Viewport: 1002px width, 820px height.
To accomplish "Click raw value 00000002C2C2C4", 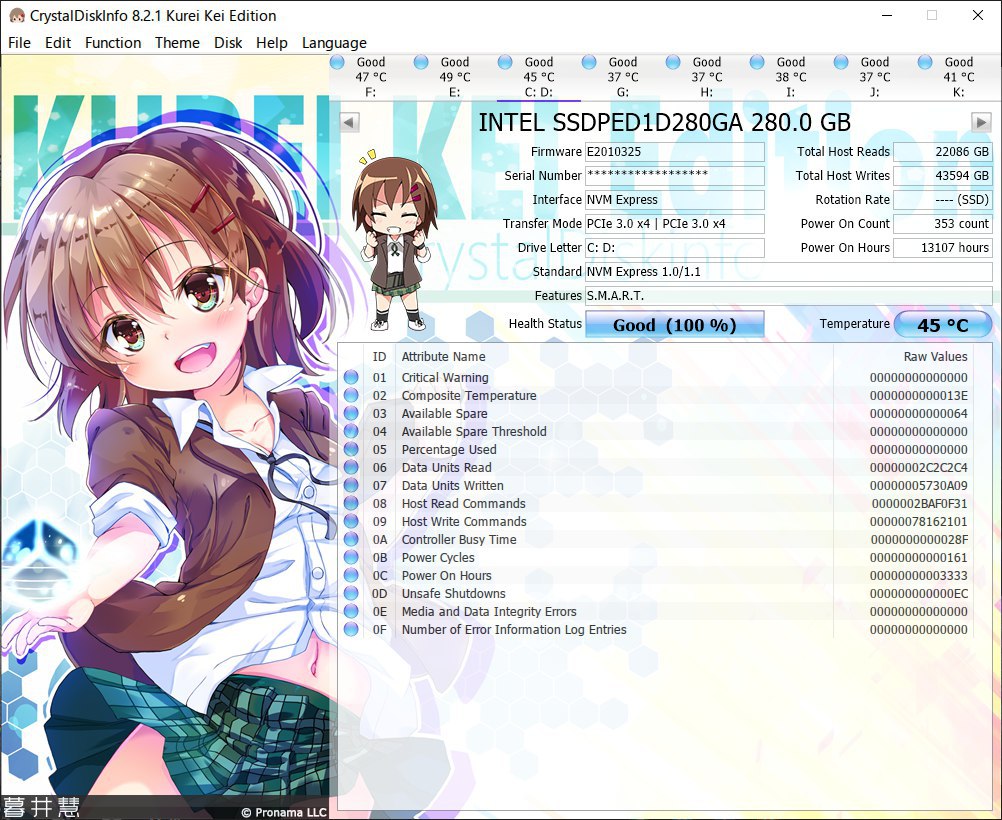I will [x=918, y=467].
